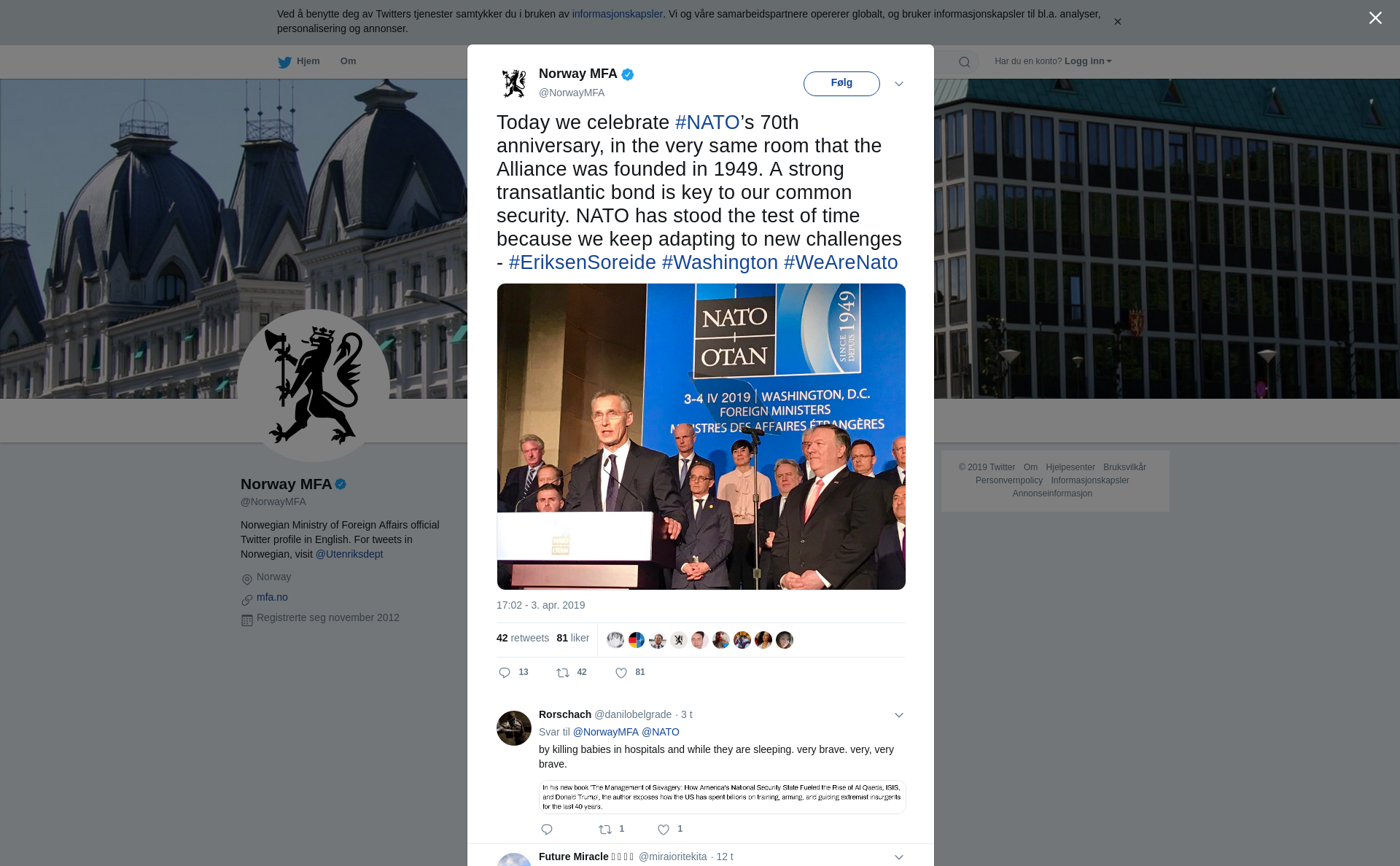Click the Twitter bird Hjem icon
The width and height of the screenshot is (1400, 866).
(284, 62)
